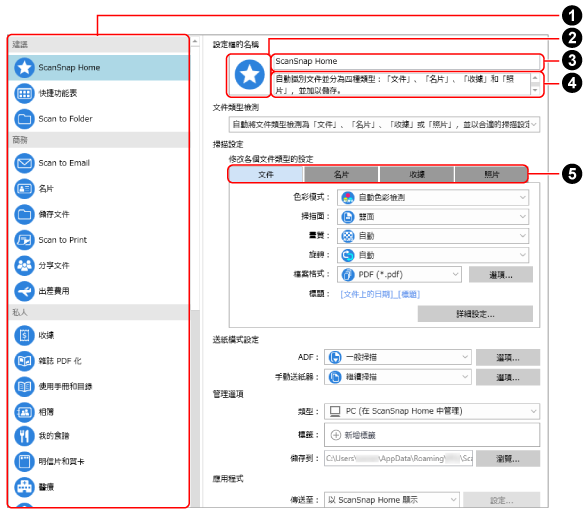Click description box scroll-down arrow
The height and width of the screenshot is (517, 584).
click(535, 91)
